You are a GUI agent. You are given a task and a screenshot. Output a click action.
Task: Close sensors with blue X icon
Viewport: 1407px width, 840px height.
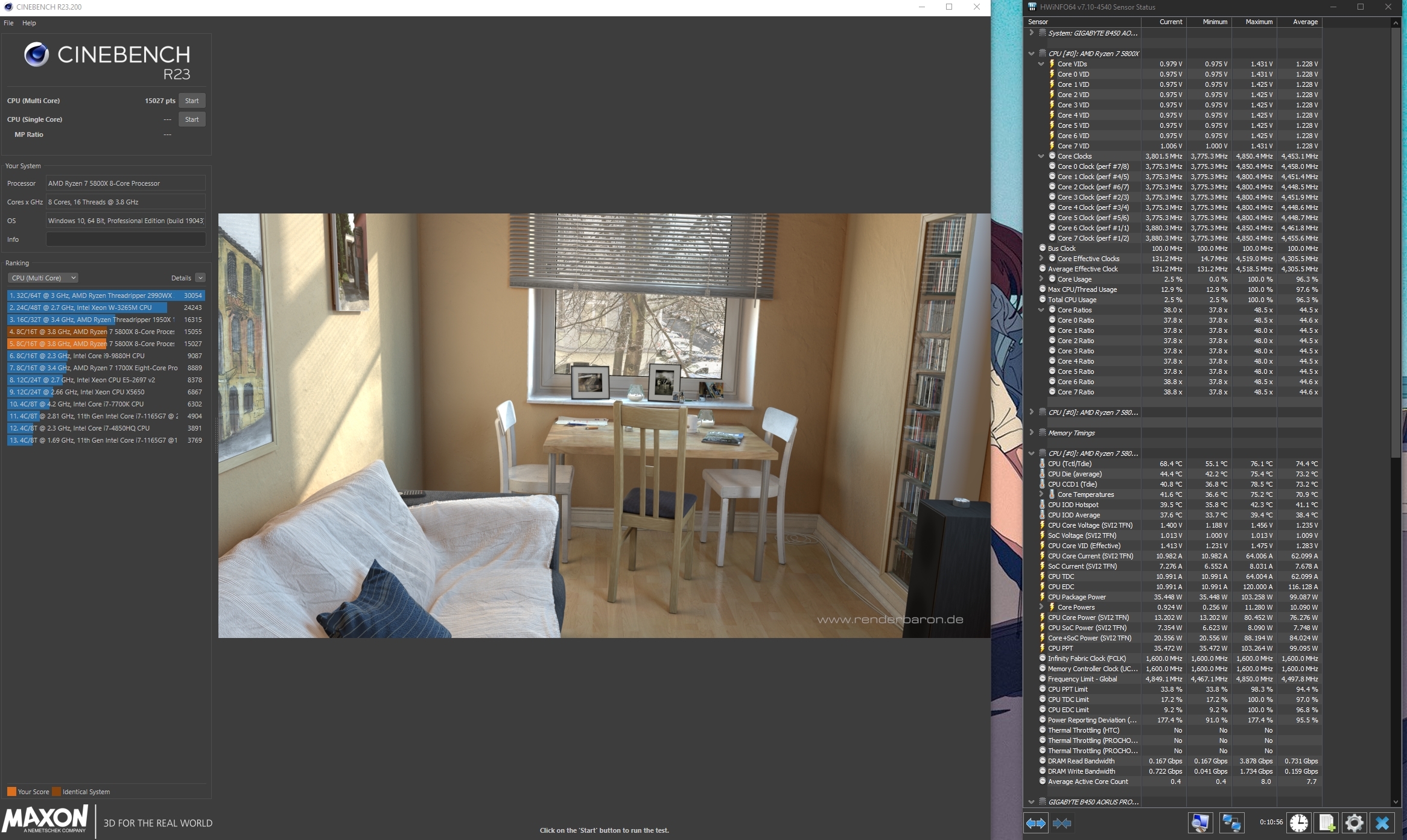pos(1382,823)
